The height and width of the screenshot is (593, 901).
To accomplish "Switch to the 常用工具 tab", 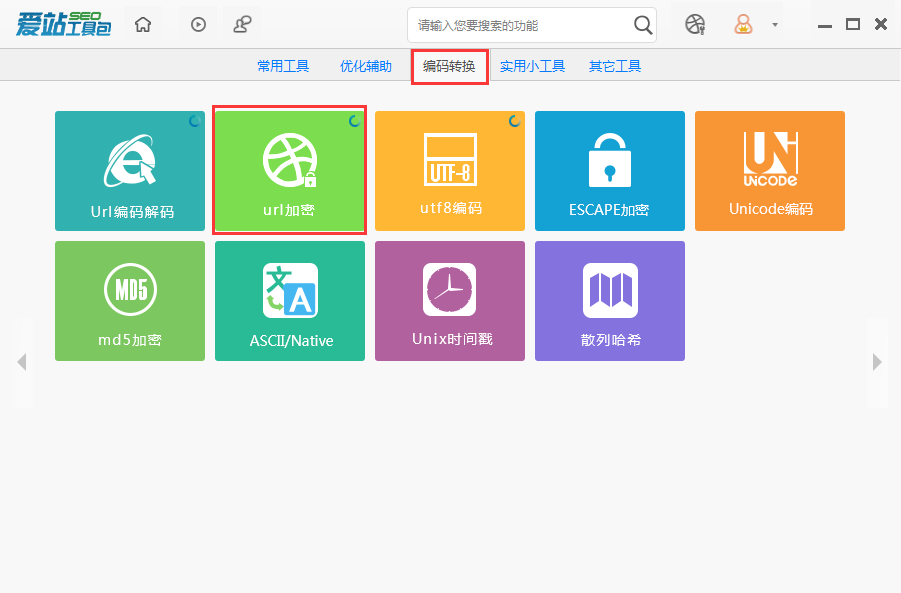I will [282, 66].
